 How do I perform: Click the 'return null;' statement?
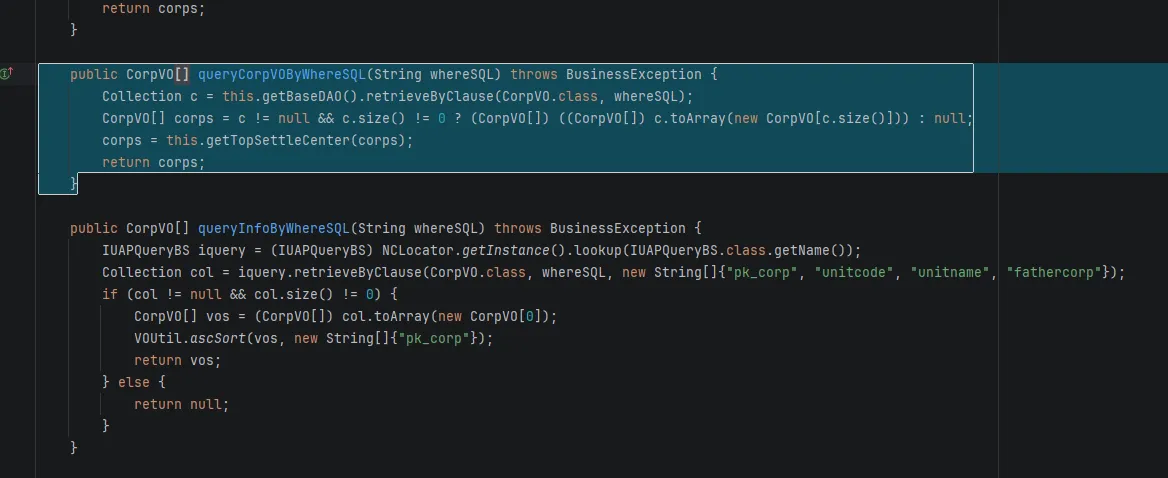click(x=182, y=404)
